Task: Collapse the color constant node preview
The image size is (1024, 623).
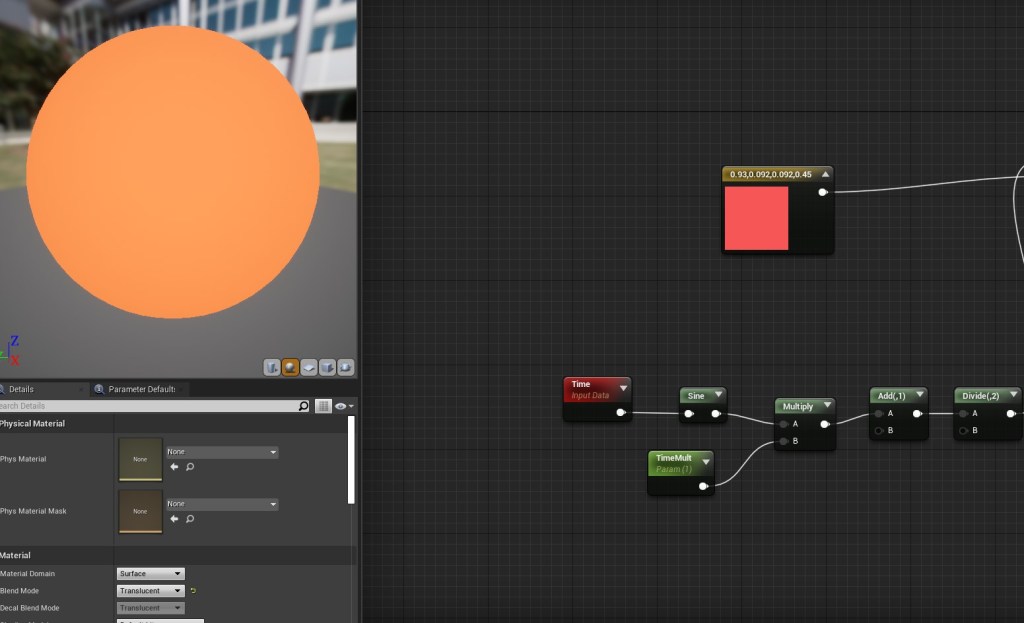Action: point(825,174)
